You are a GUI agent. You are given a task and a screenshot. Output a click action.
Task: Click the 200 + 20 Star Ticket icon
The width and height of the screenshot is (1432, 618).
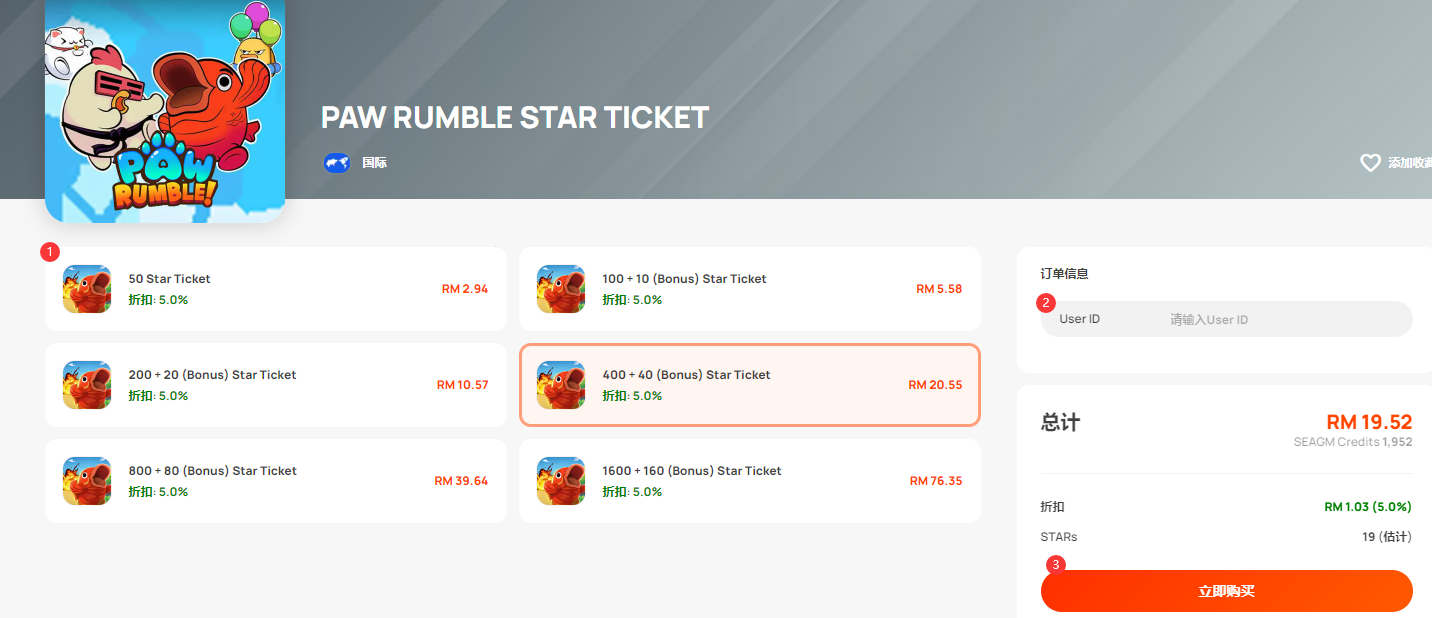pyautogui.click(x=87, y=385)
